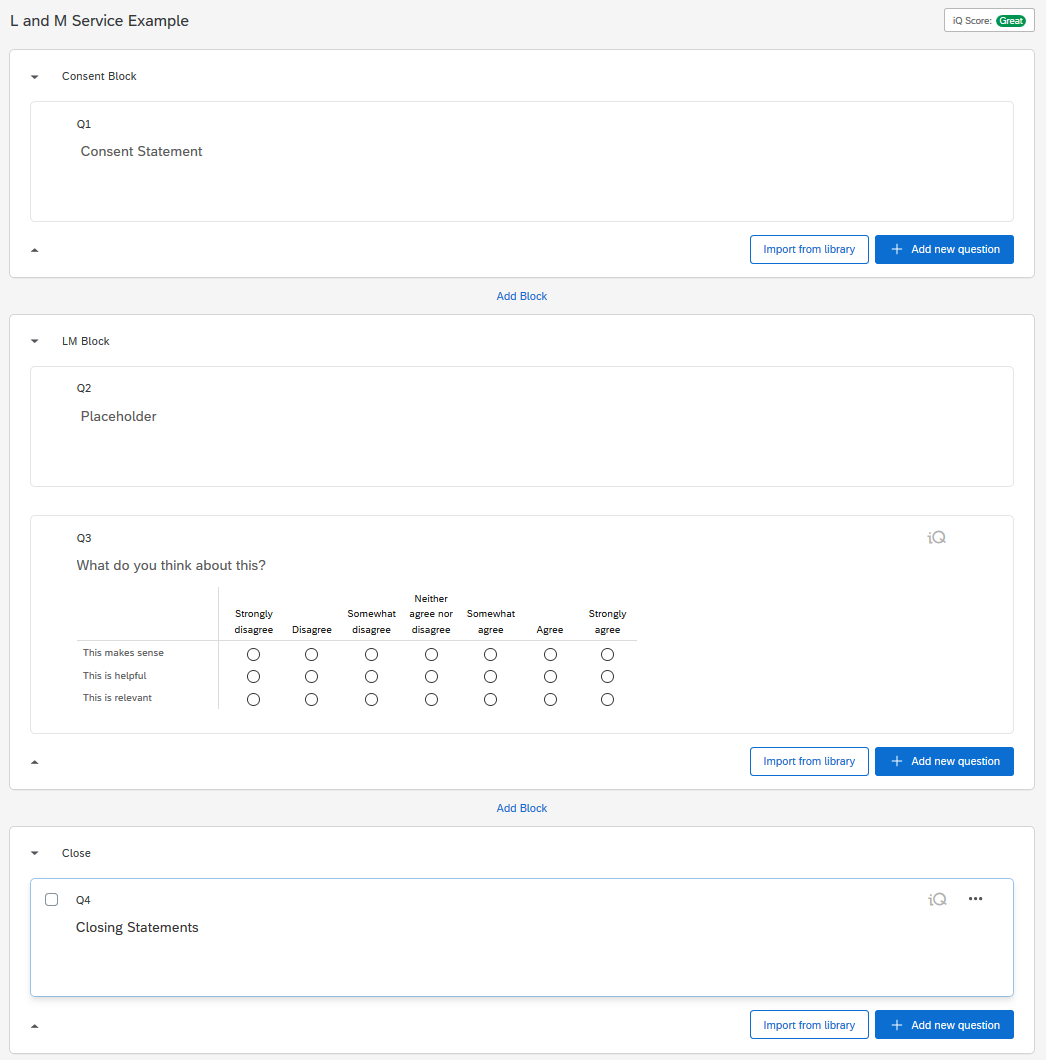Select Strongly disagree for This makes sense
Viewport: 1046px width, 1060px height.
point(253,654)
